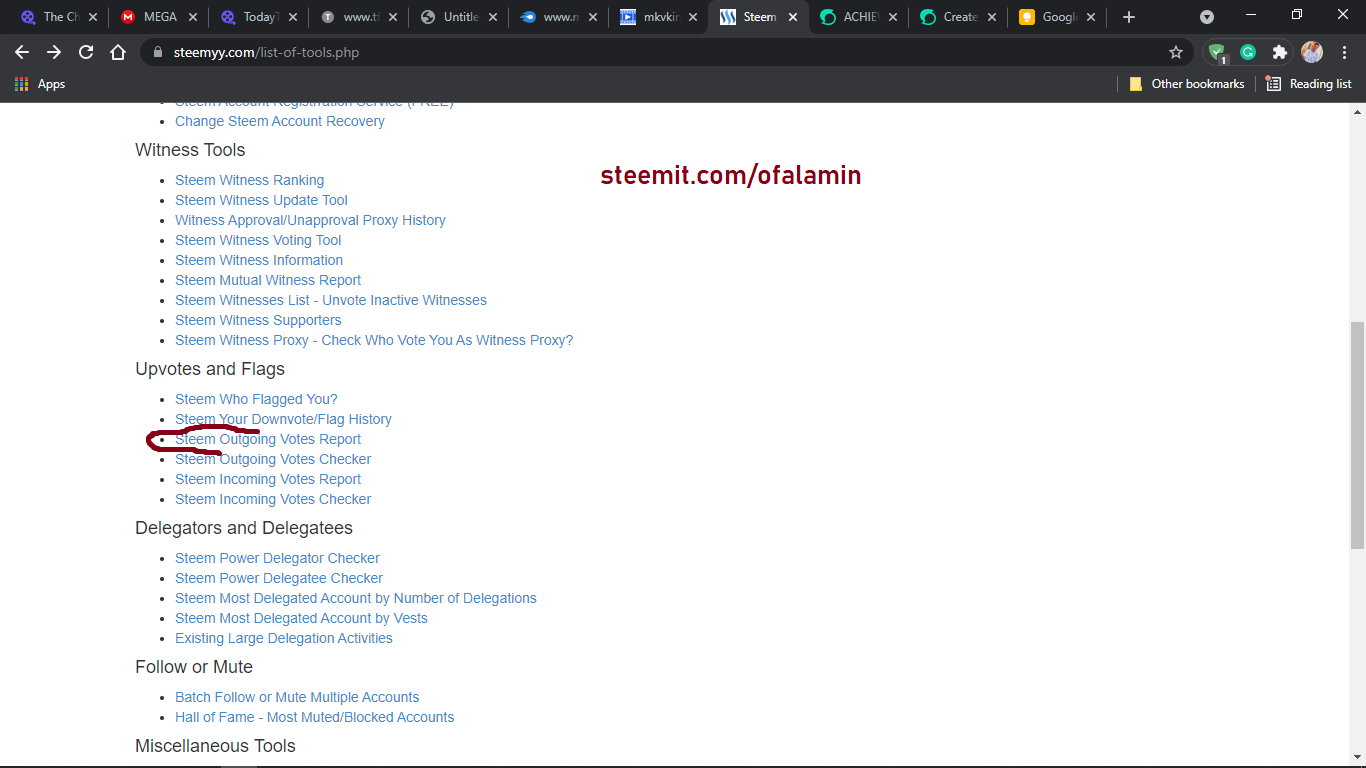Switch to the MEGA tab
The image size is (1366, 768).
coord(158,17)
